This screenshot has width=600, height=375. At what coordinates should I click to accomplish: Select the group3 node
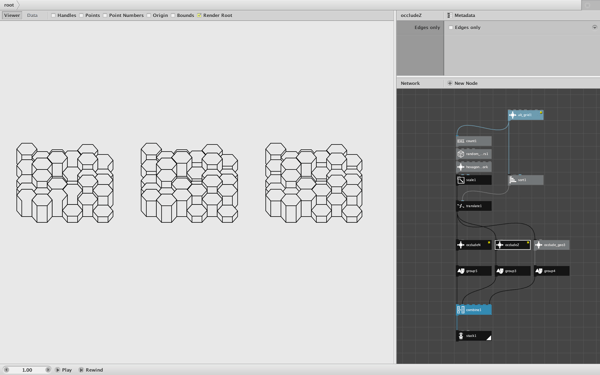click(513, 271)
